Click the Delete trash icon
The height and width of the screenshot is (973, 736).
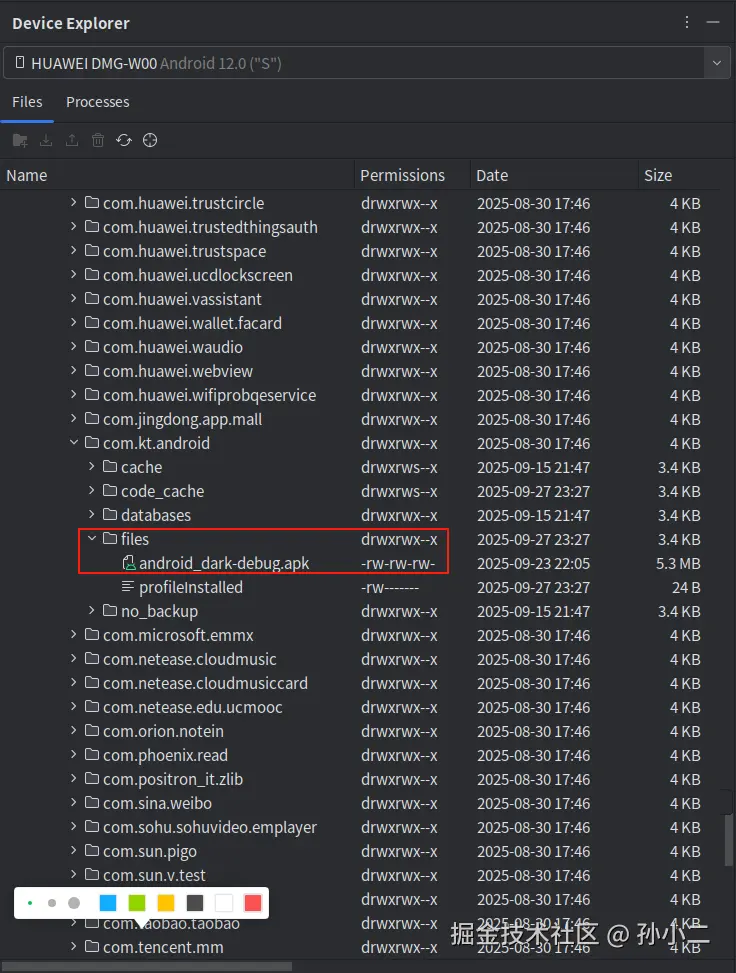tap(98, 140)
